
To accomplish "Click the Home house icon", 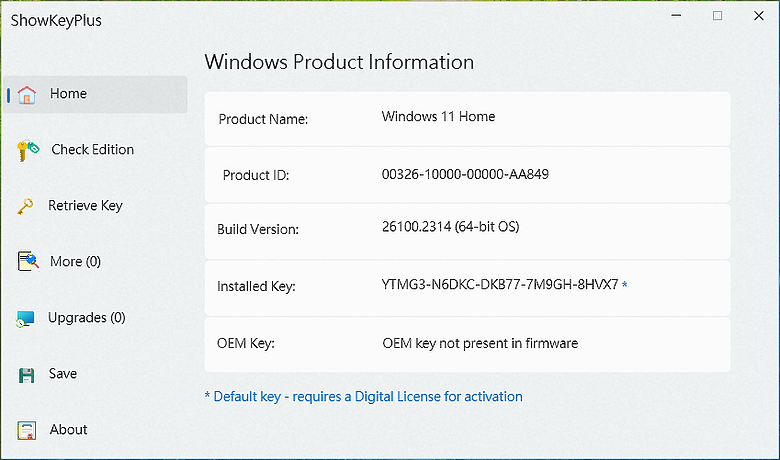I will (x=27, y=94).
